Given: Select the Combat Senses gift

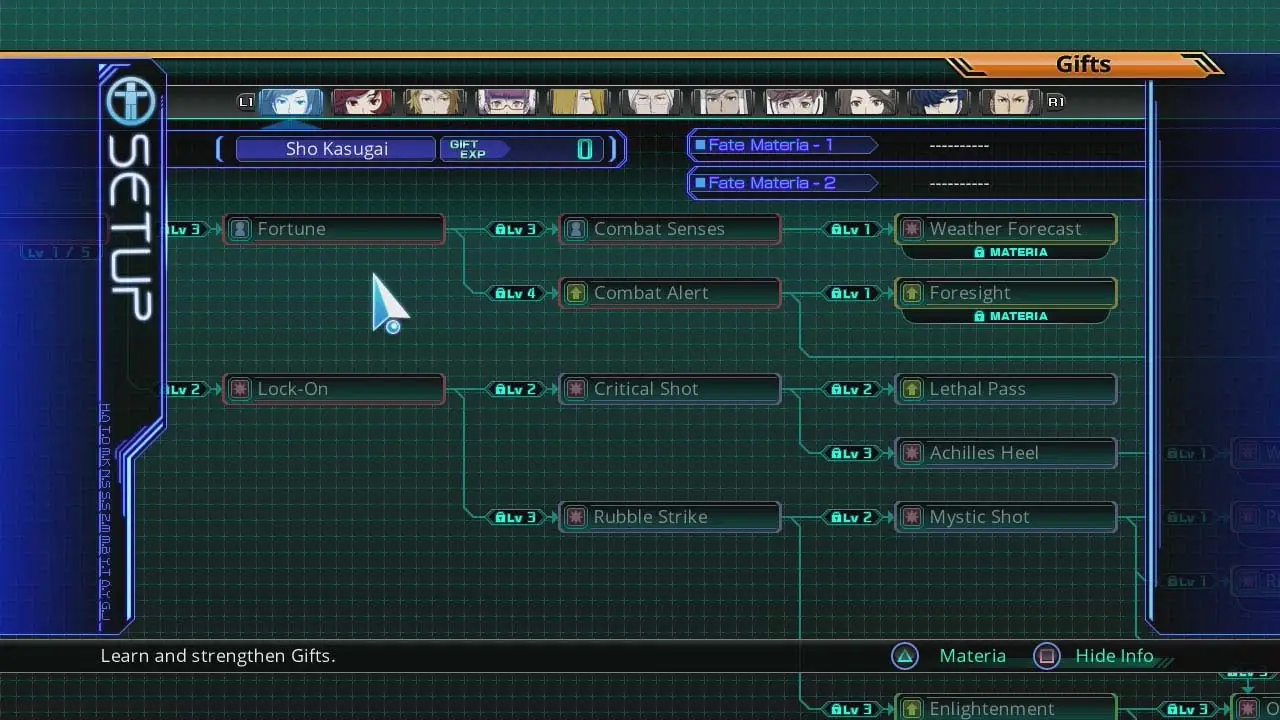Looking at the screenshot, I should pyautogui.click(x=670, y=229).
